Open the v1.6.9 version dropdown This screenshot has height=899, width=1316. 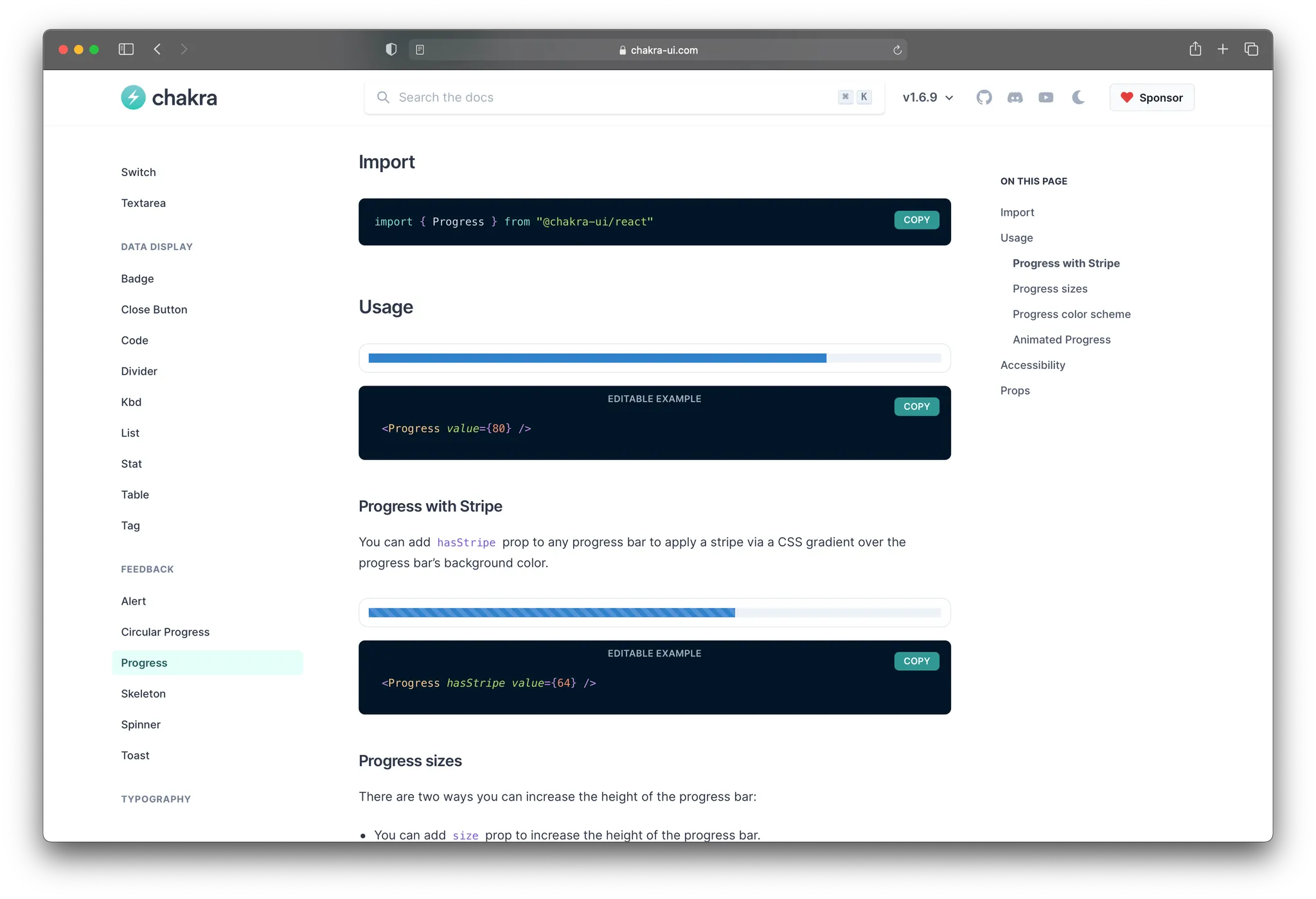tap(927, 98)
